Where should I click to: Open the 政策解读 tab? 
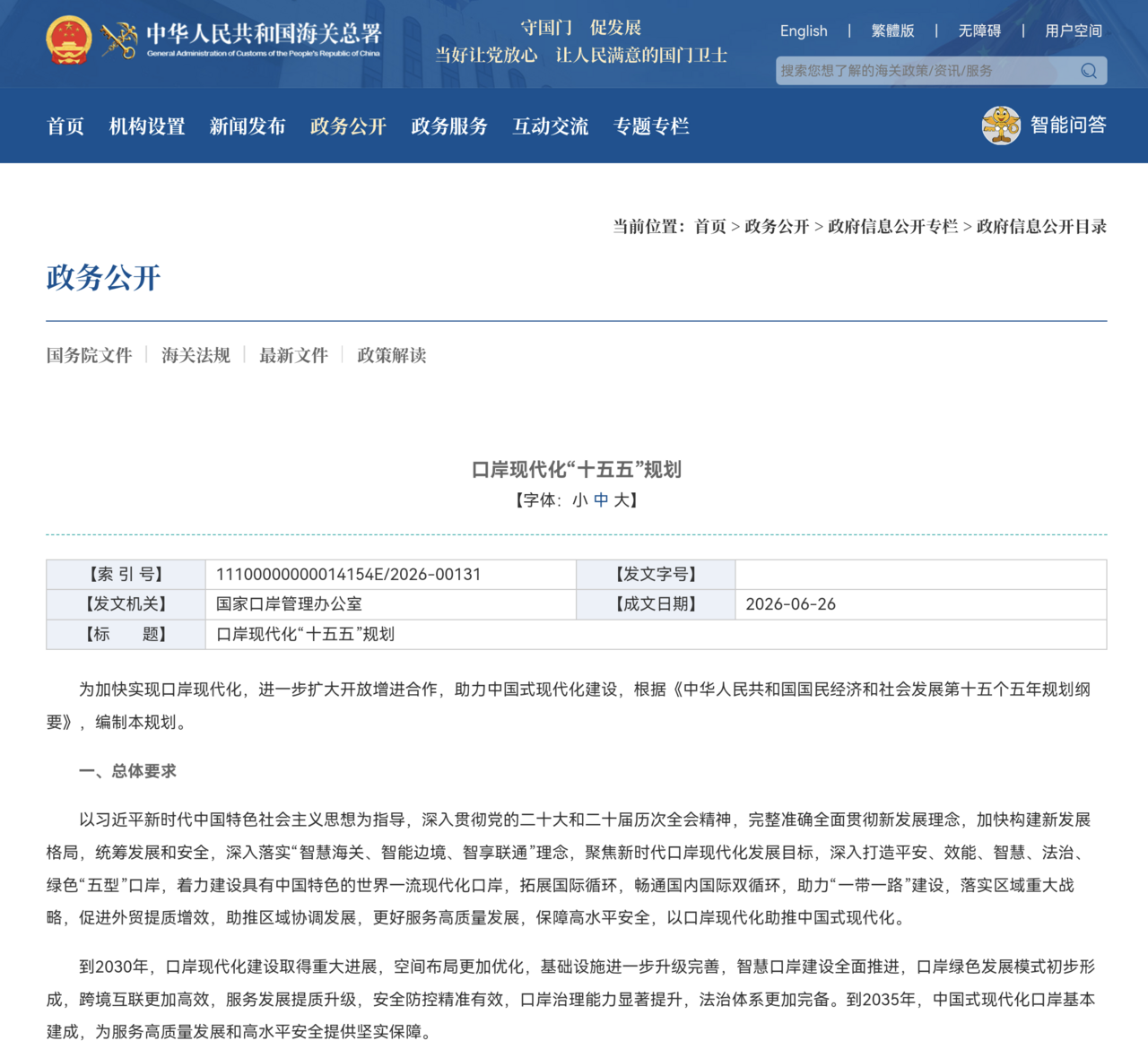coord(391,356)
